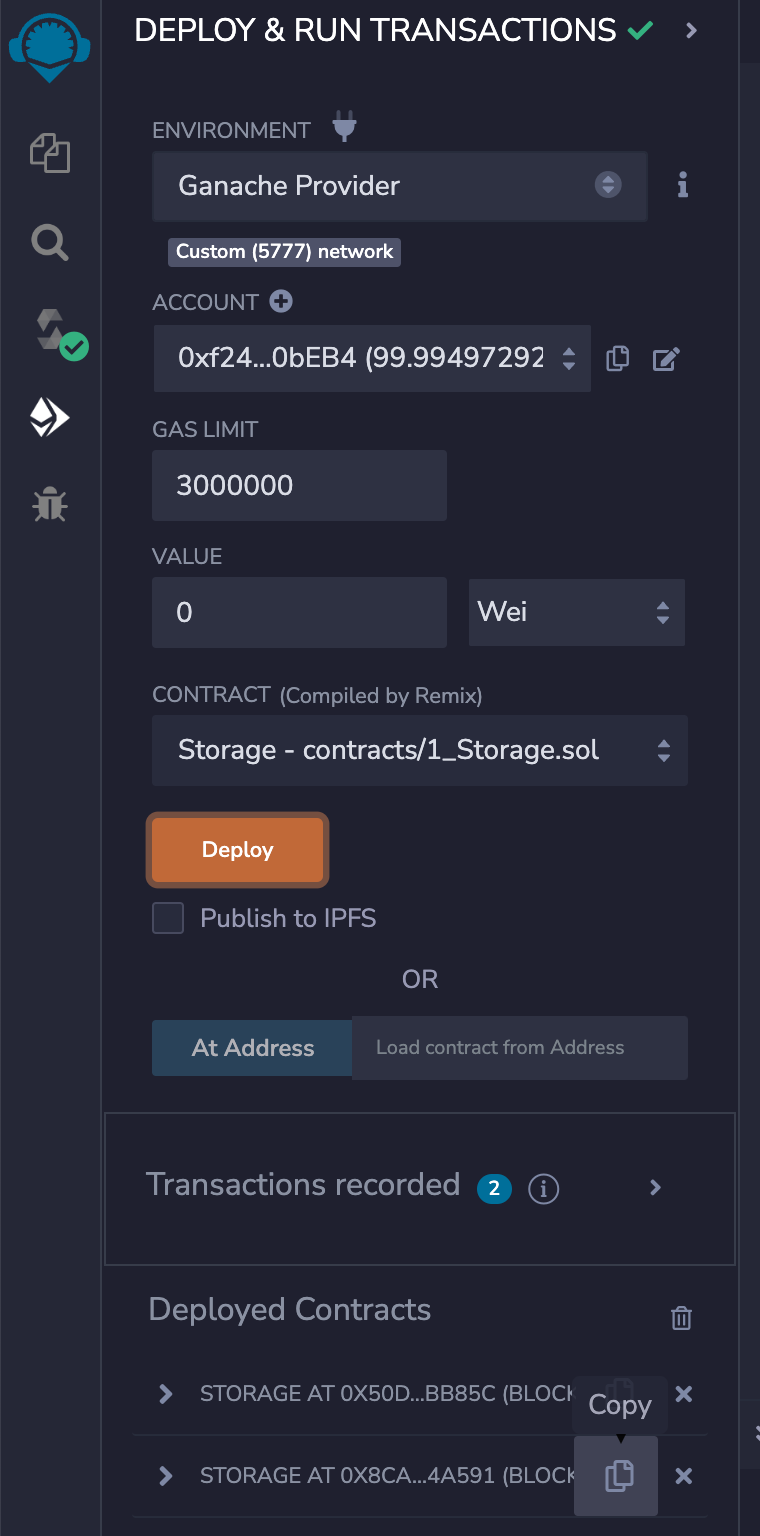Click the edit account sign-message icon
760x1536 pixels.
pyautogui.click(x=666, y=358)
